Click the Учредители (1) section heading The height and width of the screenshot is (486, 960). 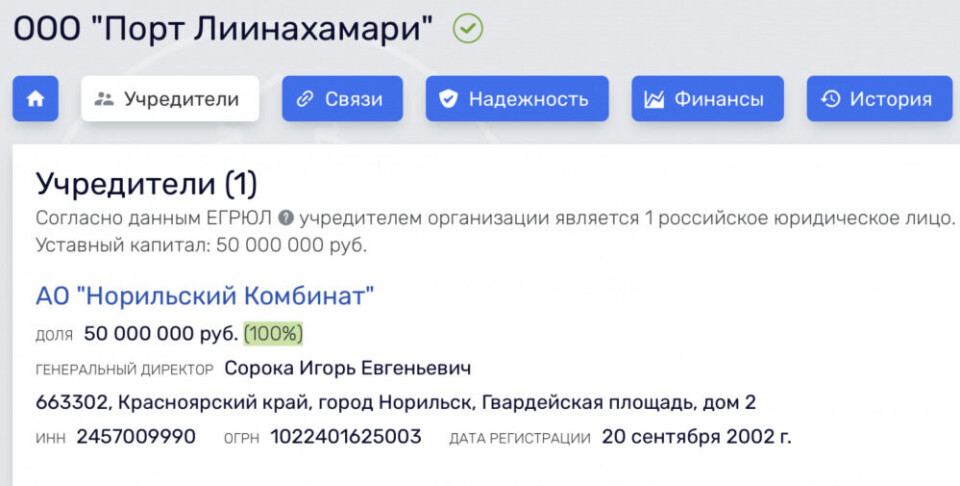coord(146,184)
